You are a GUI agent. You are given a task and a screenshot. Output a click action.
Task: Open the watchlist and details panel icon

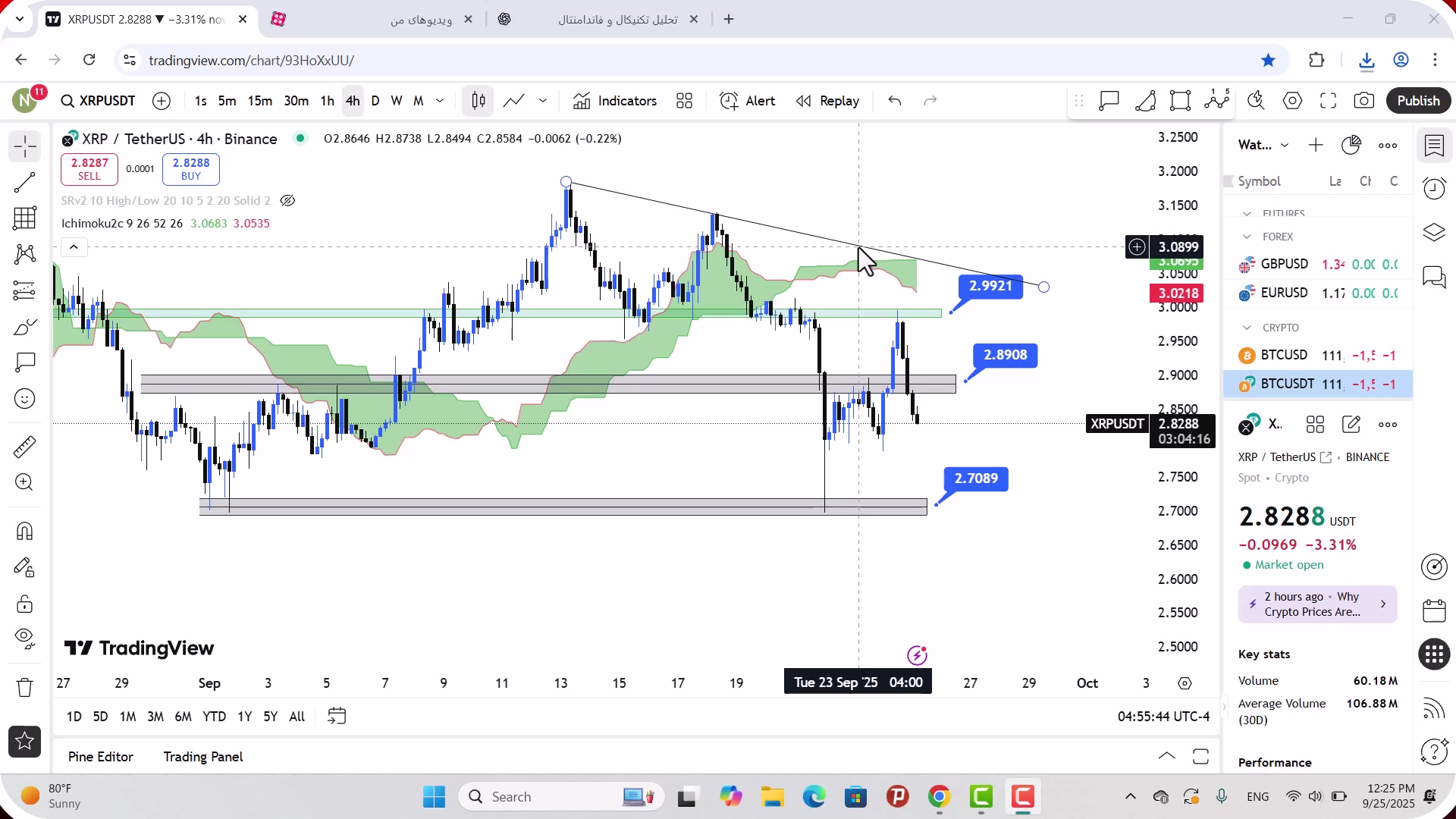1434,146
